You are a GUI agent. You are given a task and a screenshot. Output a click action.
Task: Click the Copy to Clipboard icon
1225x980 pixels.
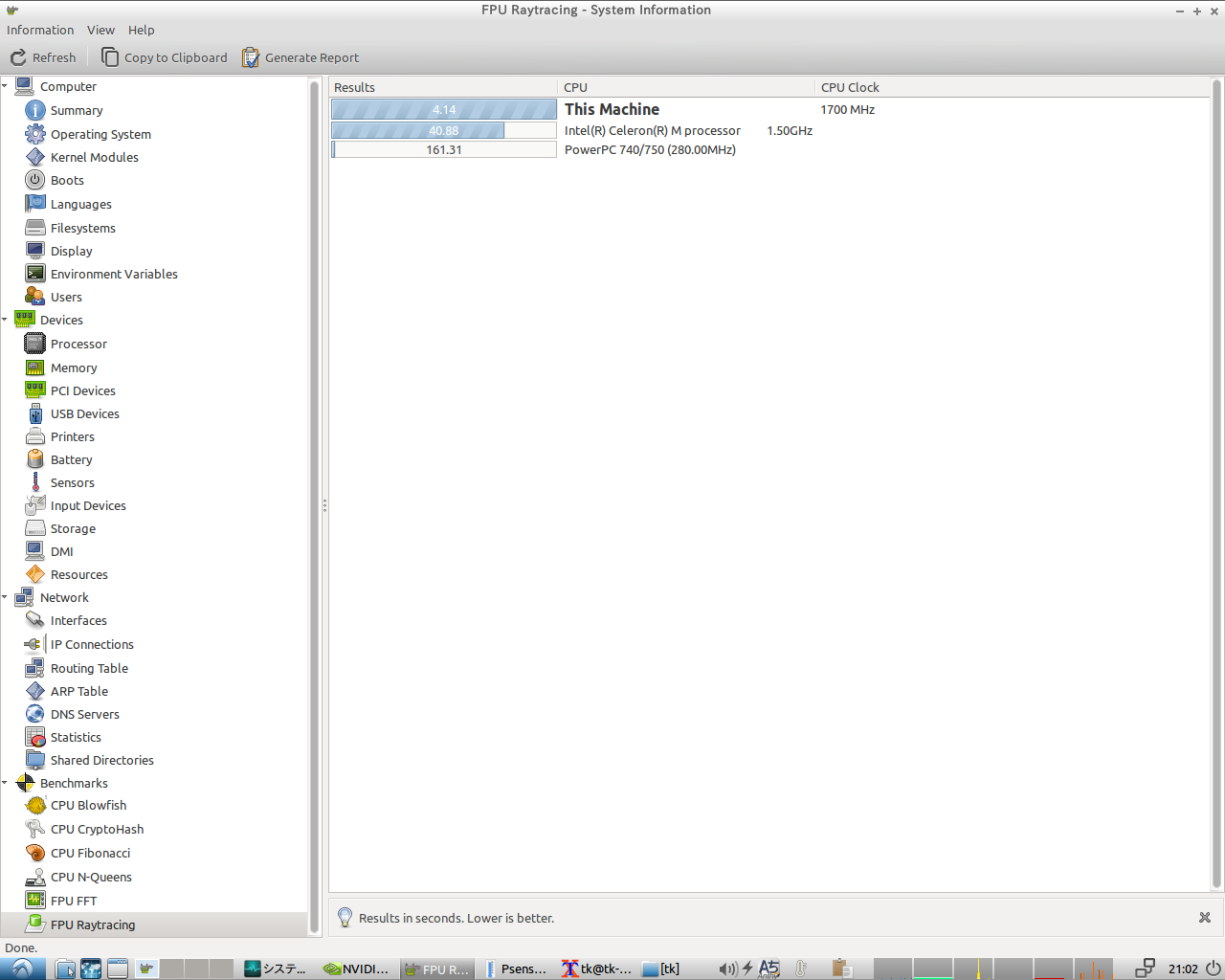coord(110,57)
